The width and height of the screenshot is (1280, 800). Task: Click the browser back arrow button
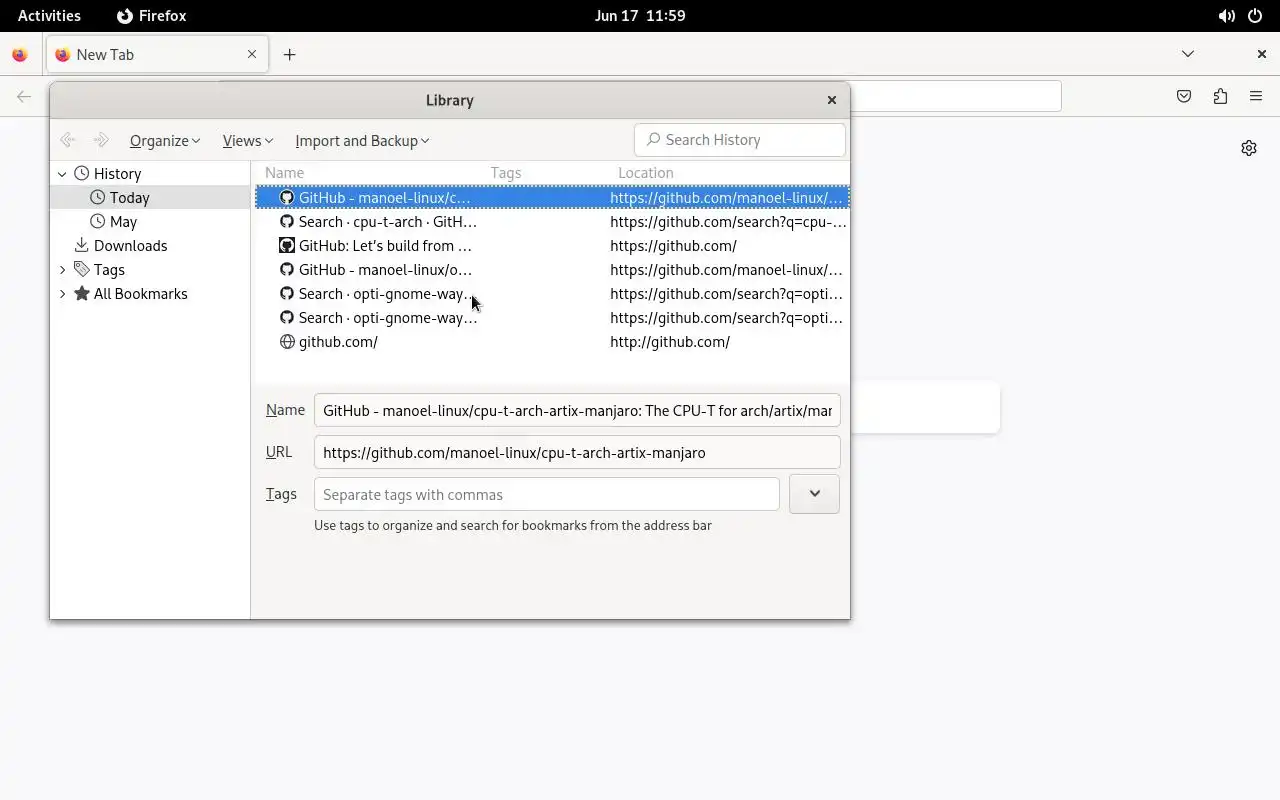[24, 97]
